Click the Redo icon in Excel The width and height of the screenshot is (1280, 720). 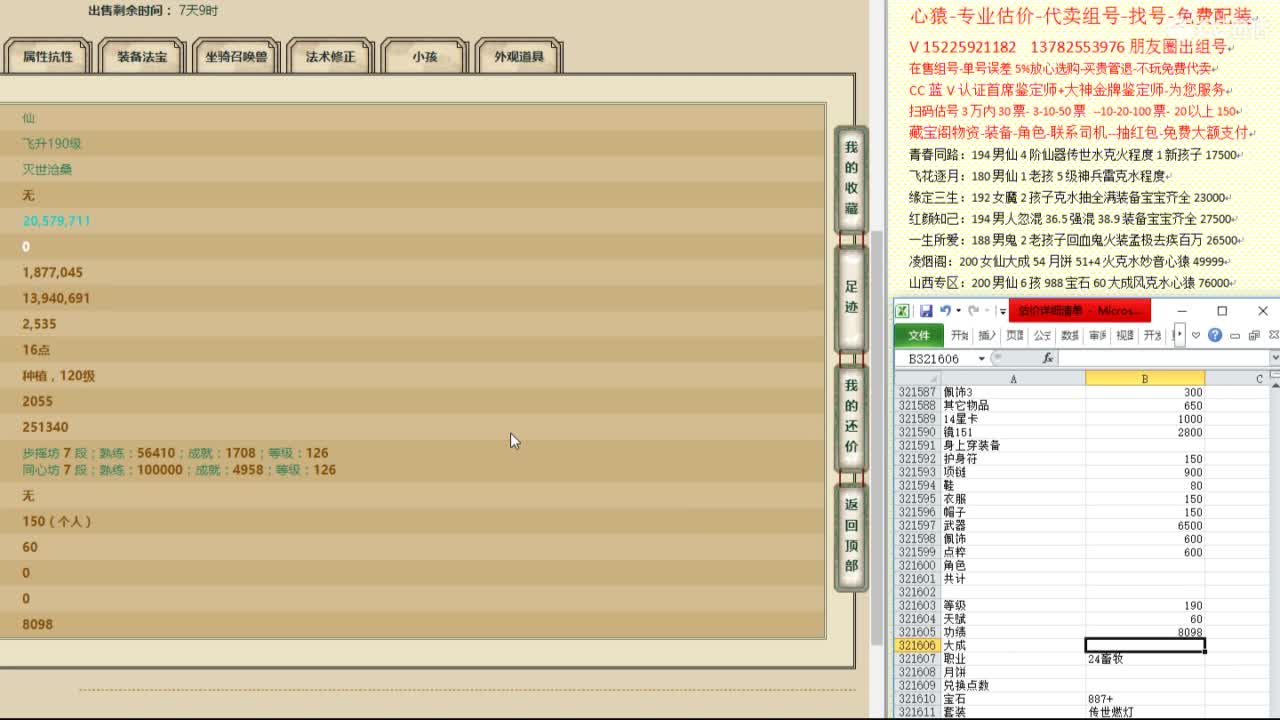974,311
